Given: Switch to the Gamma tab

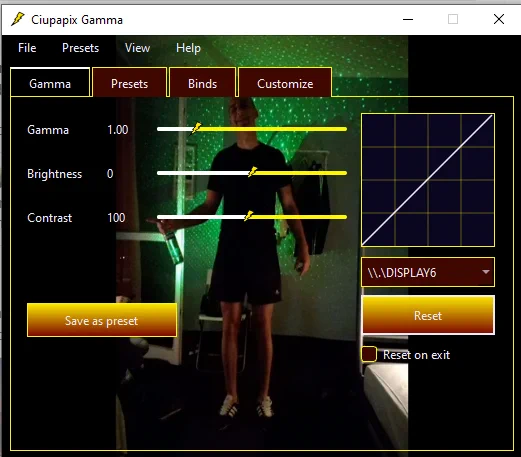Looking at the screenshot, I should point(50,83).
